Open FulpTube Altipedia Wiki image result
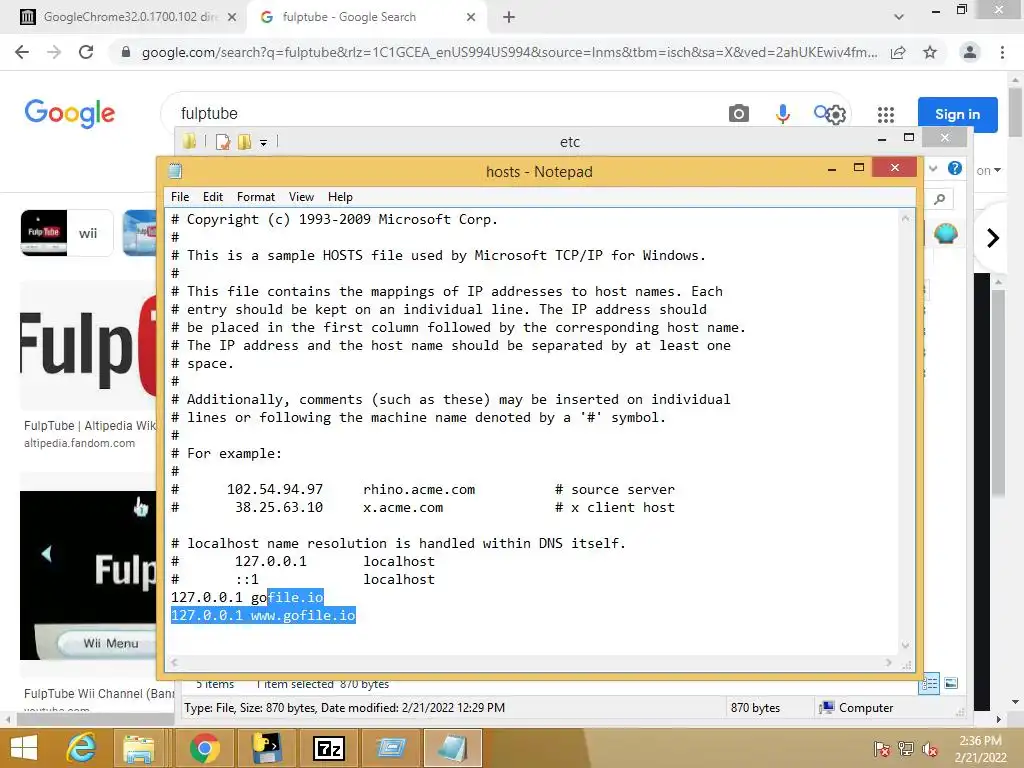The height and width of the screenshot is (768, 1024). pos(88,346)
